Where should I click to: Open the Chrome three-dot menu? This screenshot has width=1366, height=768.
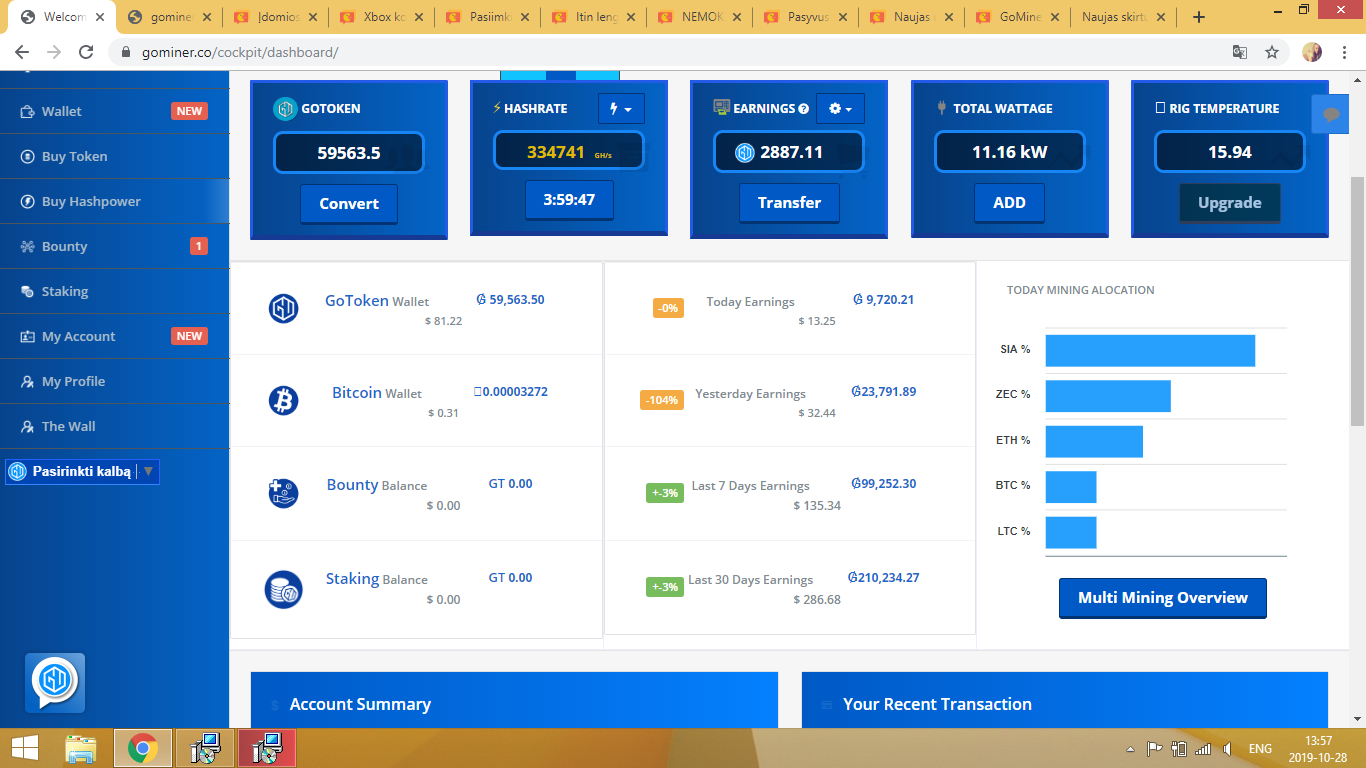pos(1344,52)
